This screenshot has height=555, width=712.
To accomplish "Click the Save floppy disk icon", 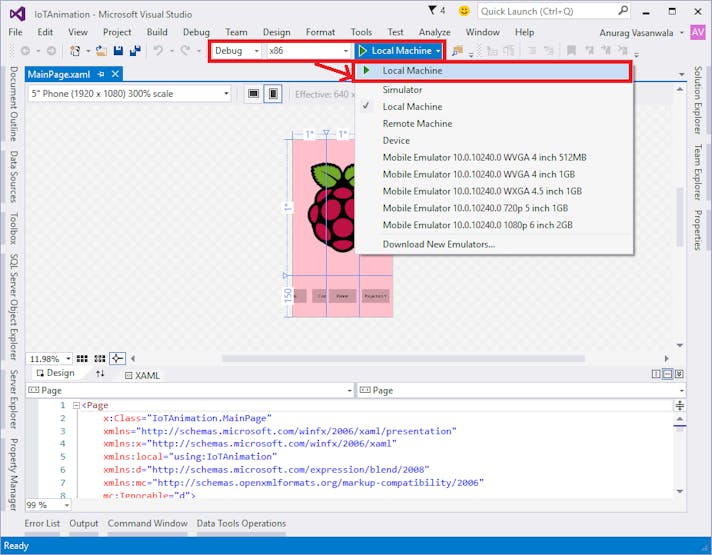I will point(118,51).
